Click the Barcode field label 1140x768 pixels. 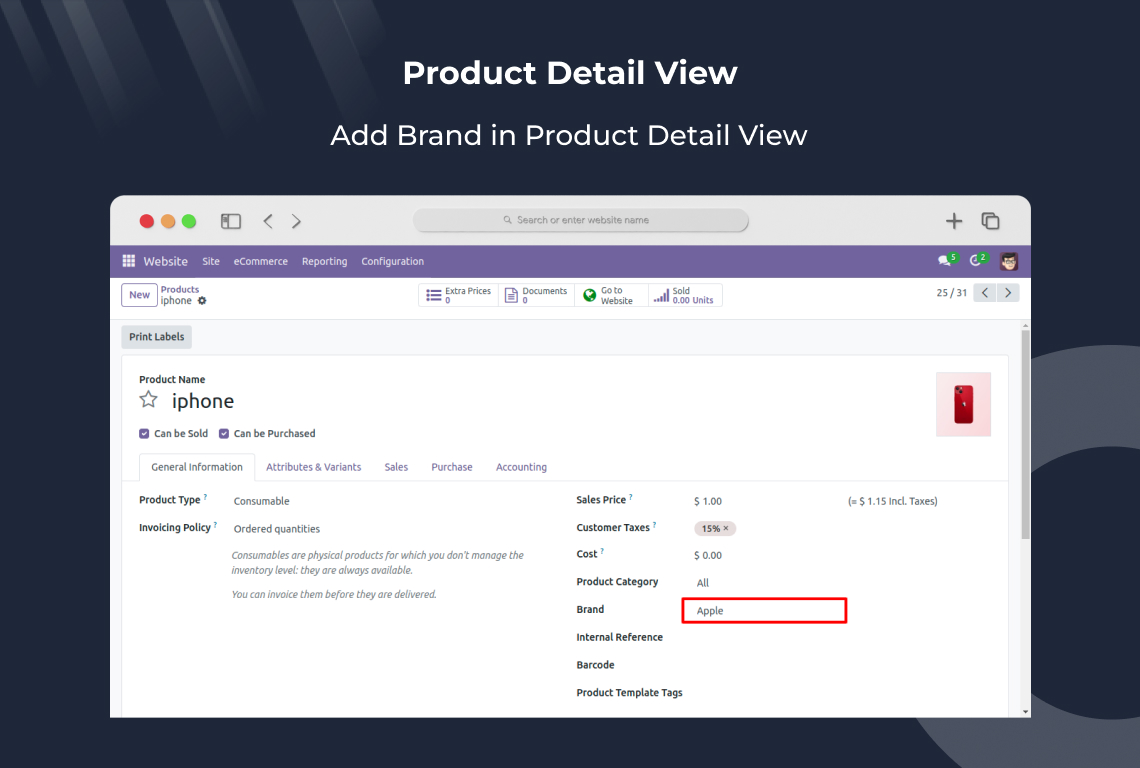tap(595, 665)
